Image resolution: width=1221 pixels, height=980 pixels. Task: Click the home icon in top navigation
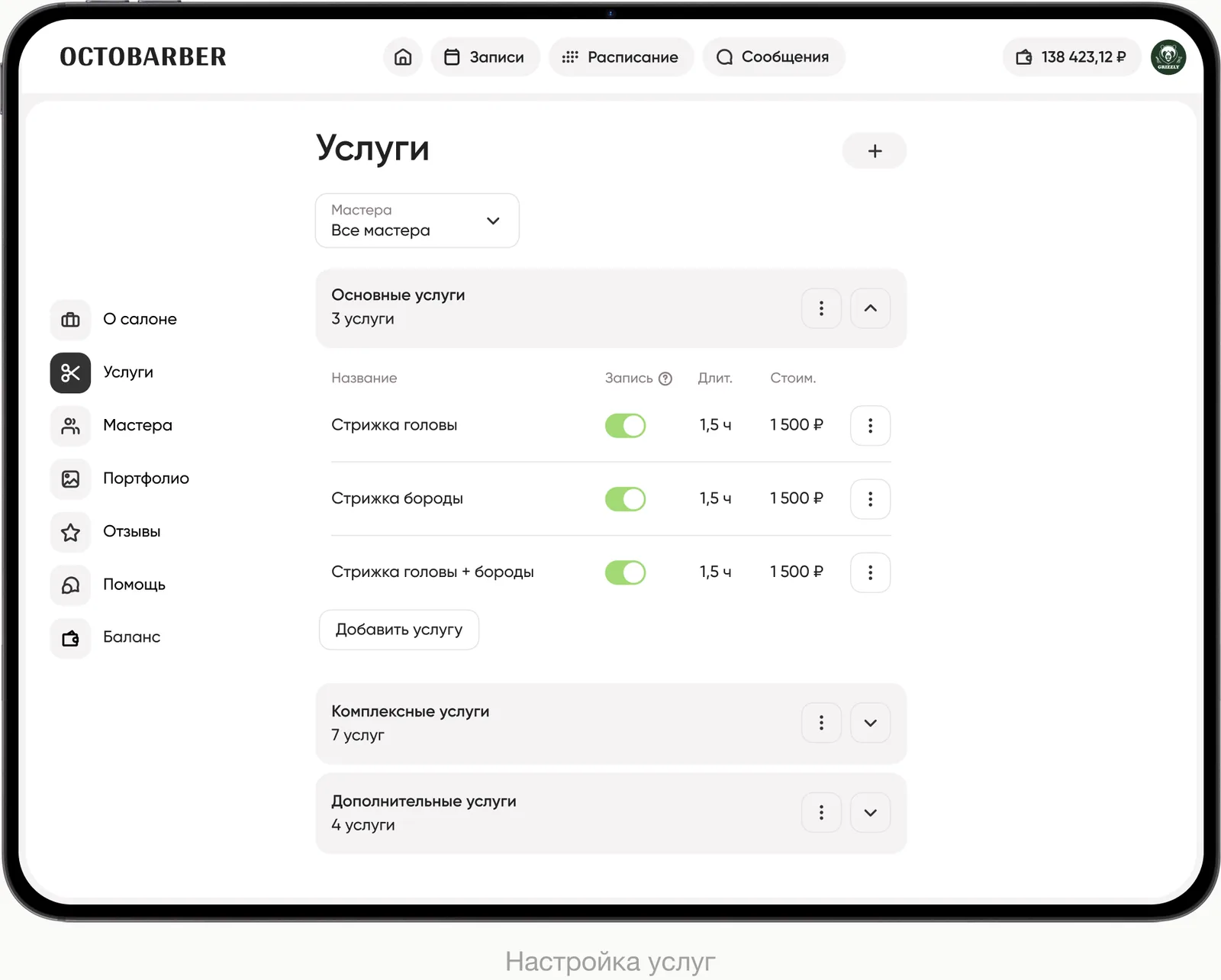click(403, 57)
